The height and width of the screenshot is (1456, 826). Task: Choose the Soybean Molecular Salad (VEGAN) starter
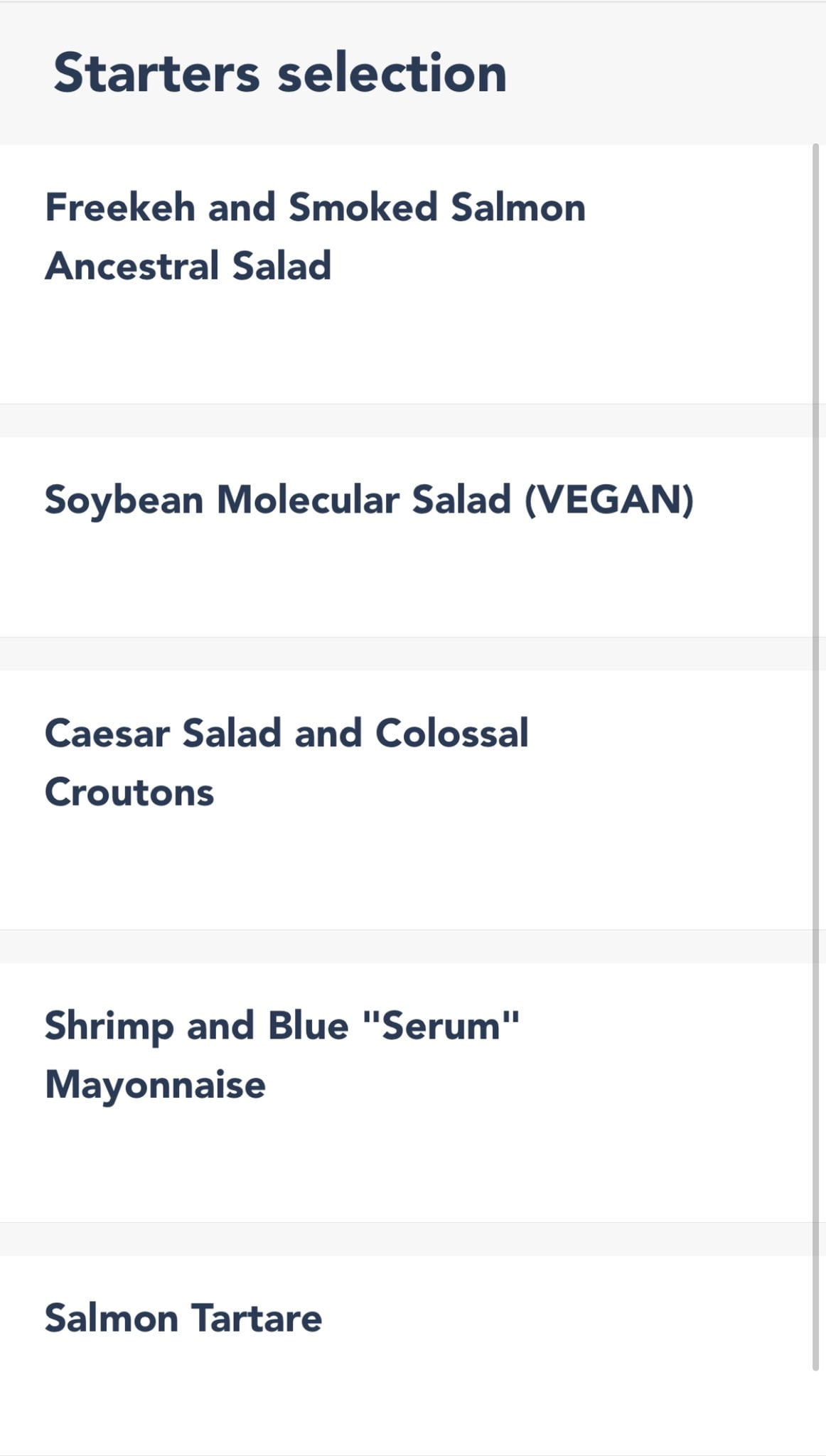tap(368, 499)
